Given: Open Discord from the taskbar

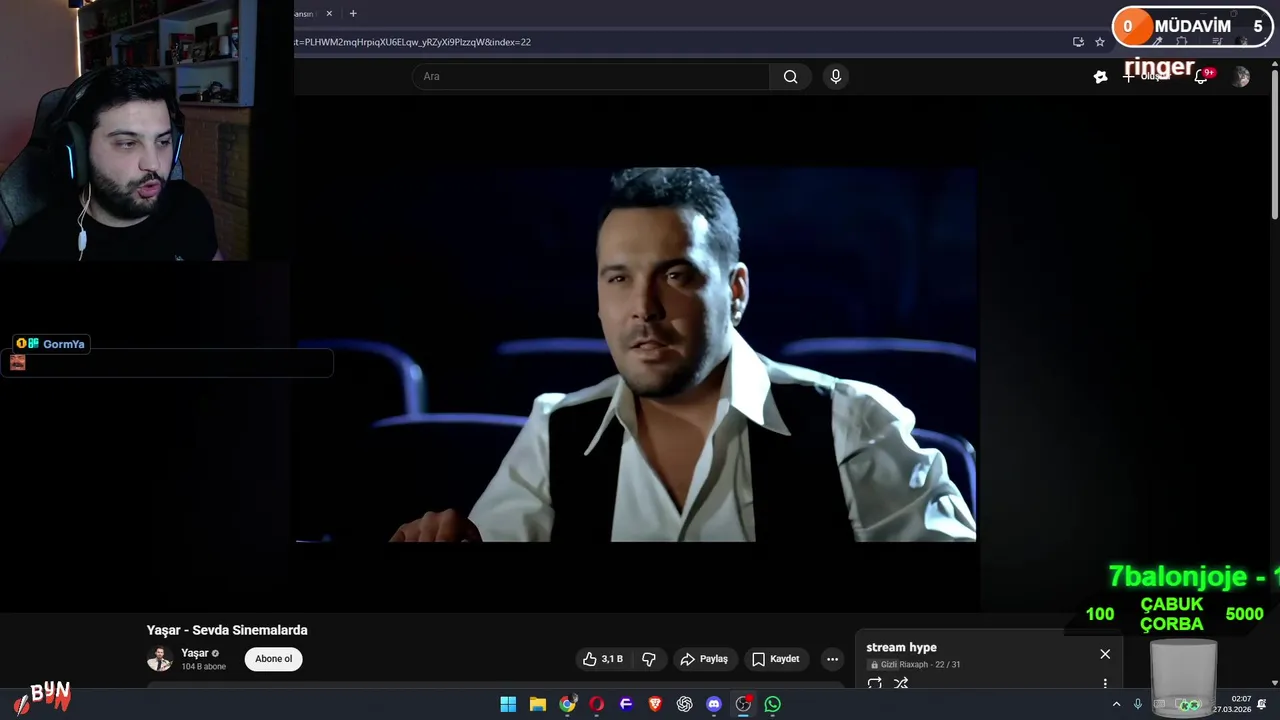Looking at the screenshot, I should point(714,704).
